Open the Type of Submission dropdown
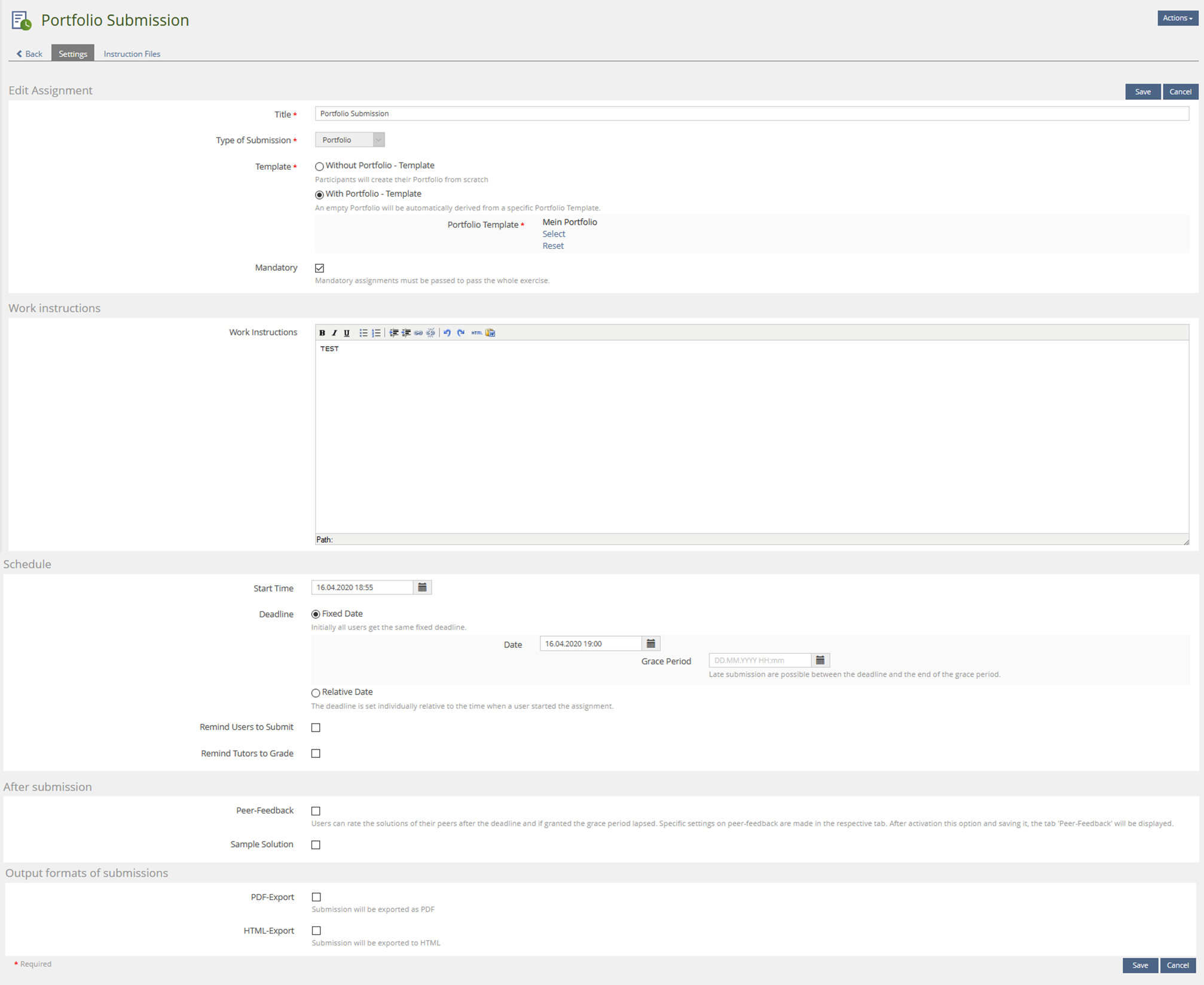Viewport: 1204px width, 985px height. point(350,140)
